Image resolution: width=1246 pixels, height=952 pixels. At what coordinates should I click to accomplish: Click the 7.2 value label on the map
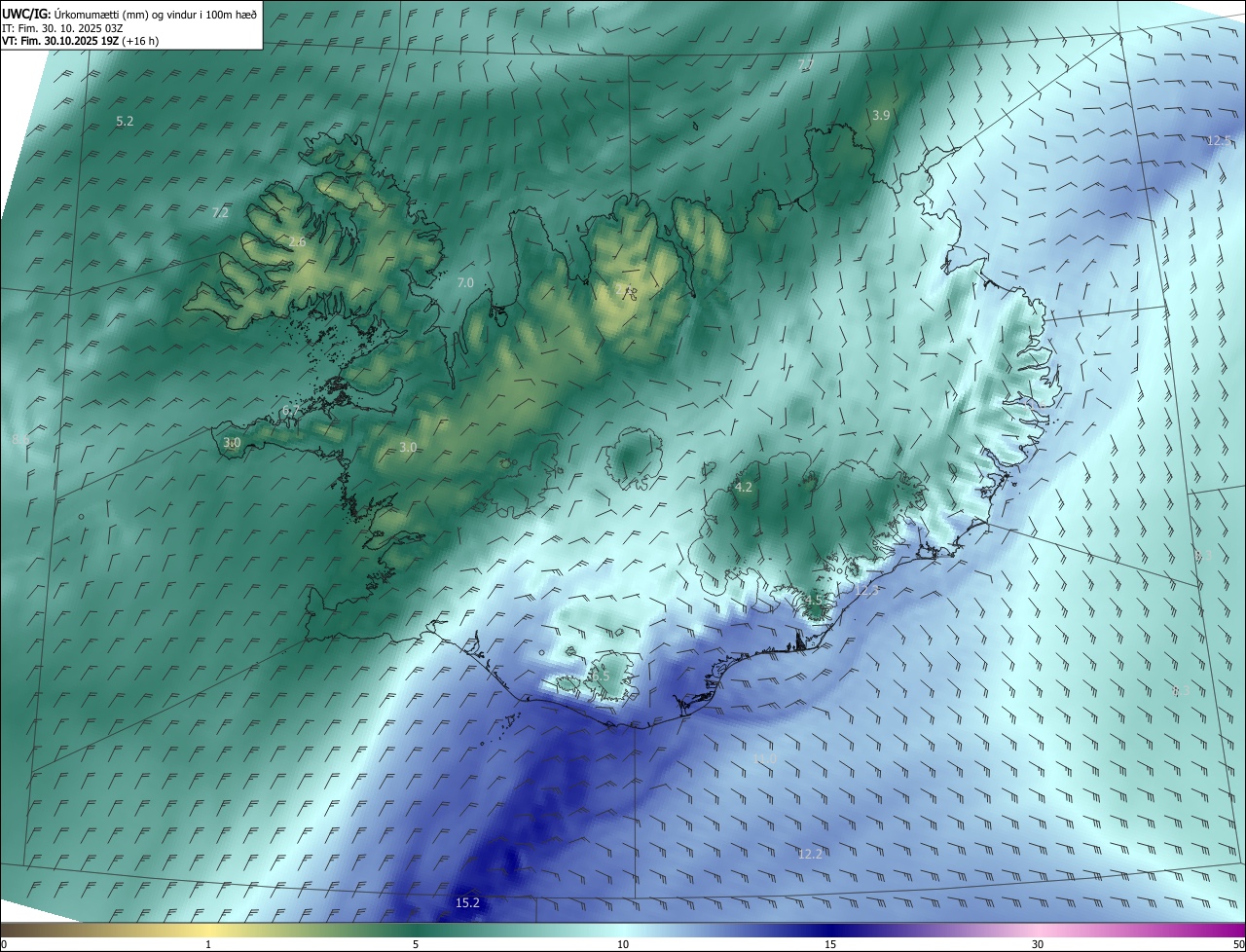point(220,212)
